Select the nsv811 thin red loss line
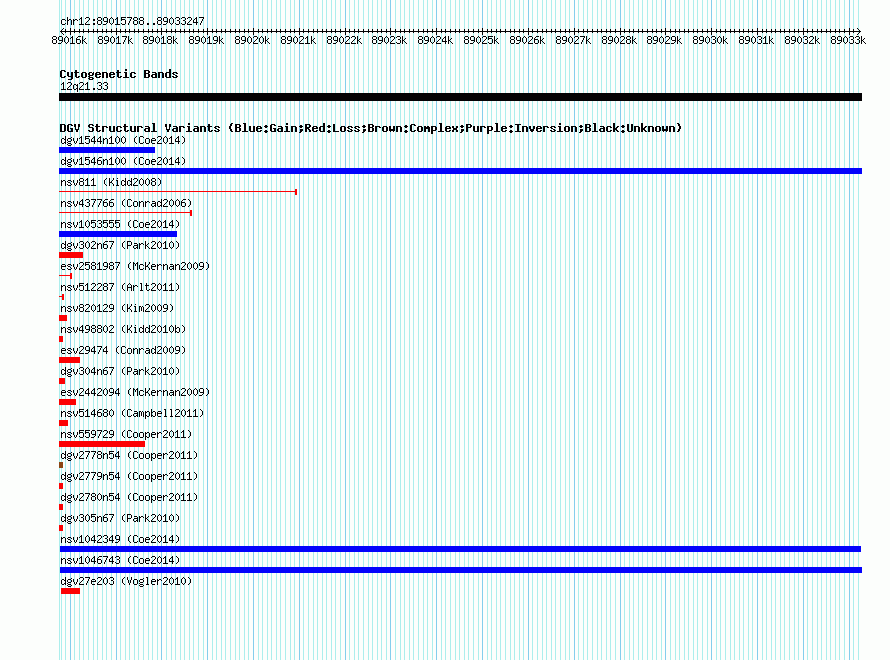The image size is (890, 660). 178,192
